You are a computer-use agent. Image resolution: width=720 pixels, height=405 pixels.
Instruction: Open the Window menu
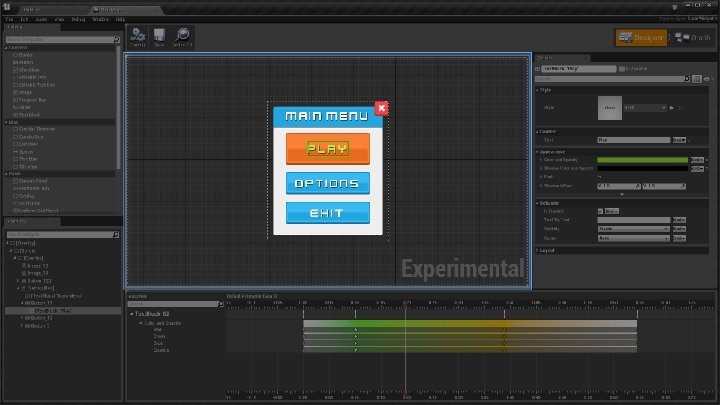(x=100, y=19)
